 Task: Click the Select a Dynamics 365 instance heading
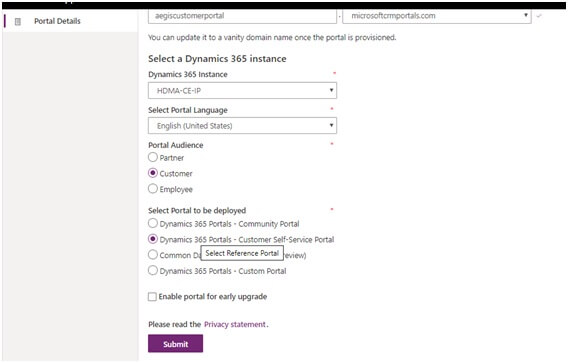(x=217, y=59)
